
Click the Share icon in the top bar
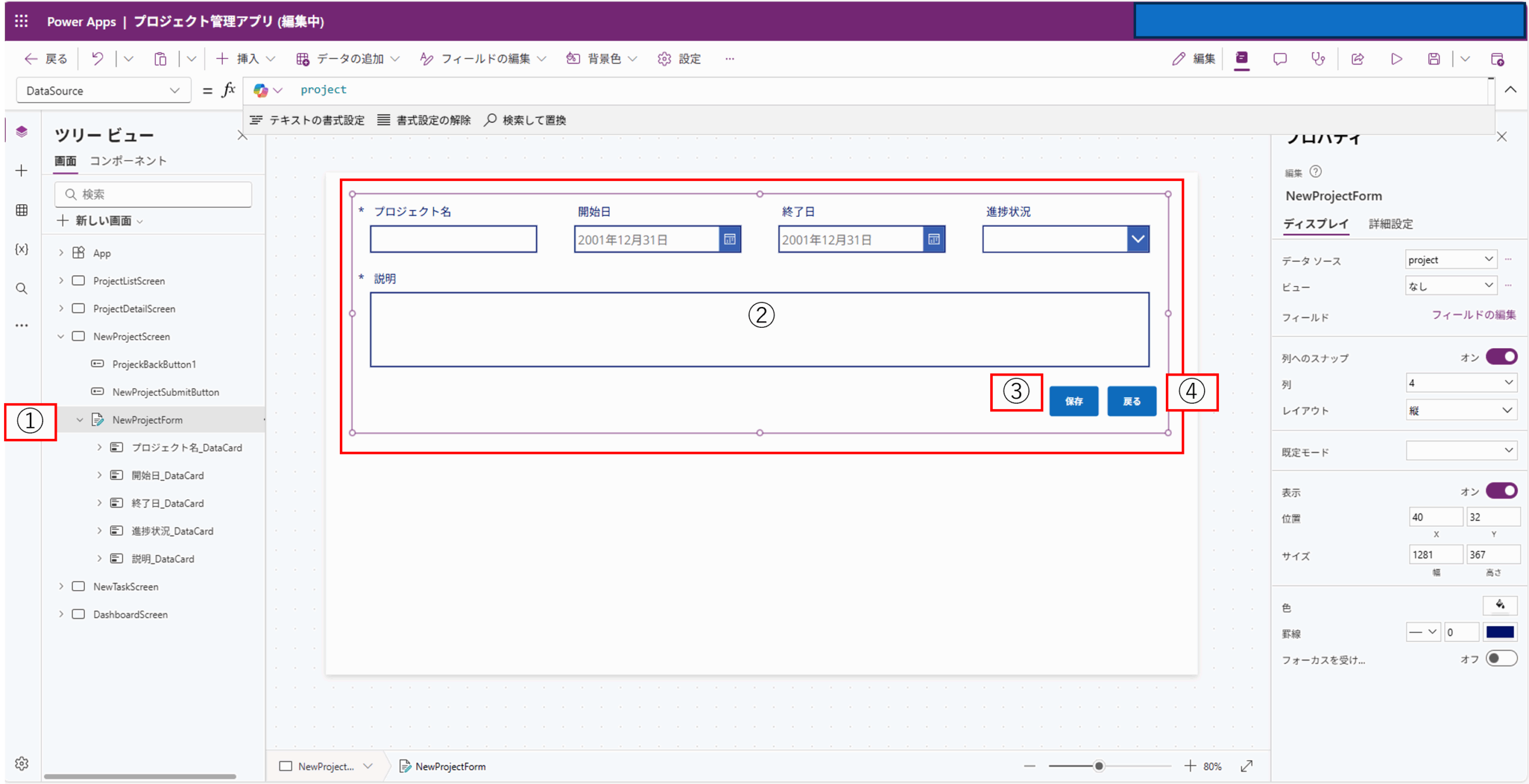pos(1358,59)
